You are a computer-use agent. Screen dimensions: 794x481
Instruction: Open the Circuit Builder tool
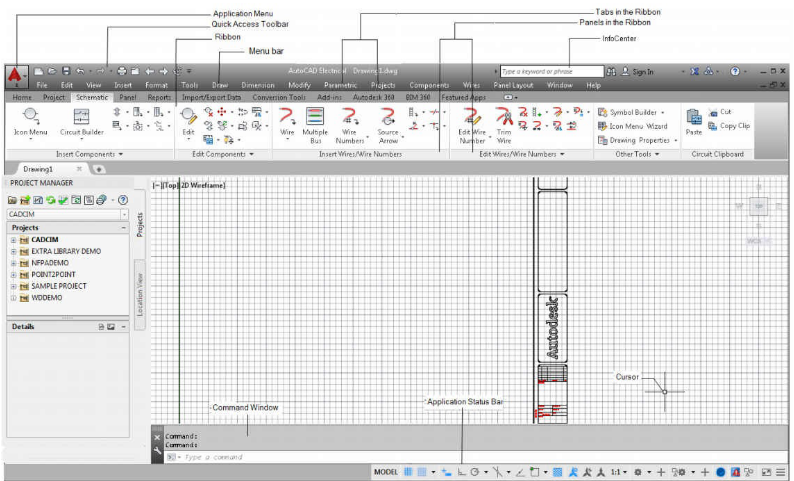pyautogui.click(x=82, y=123)
